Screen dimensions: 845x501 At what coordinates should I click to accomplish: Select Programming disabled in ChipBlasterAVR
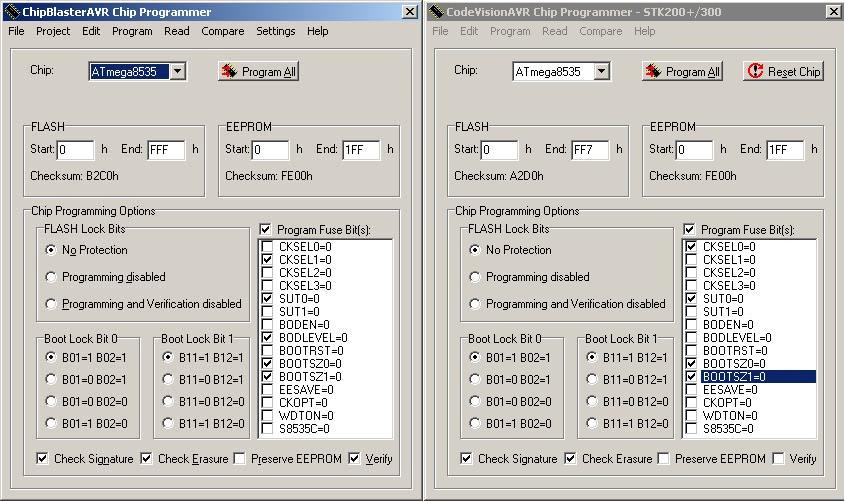click(x=51, y=277)
